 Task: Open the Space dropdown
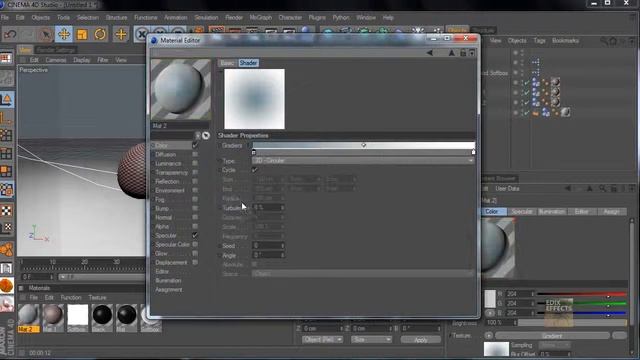pyautogui.click(x=363, y=274)
